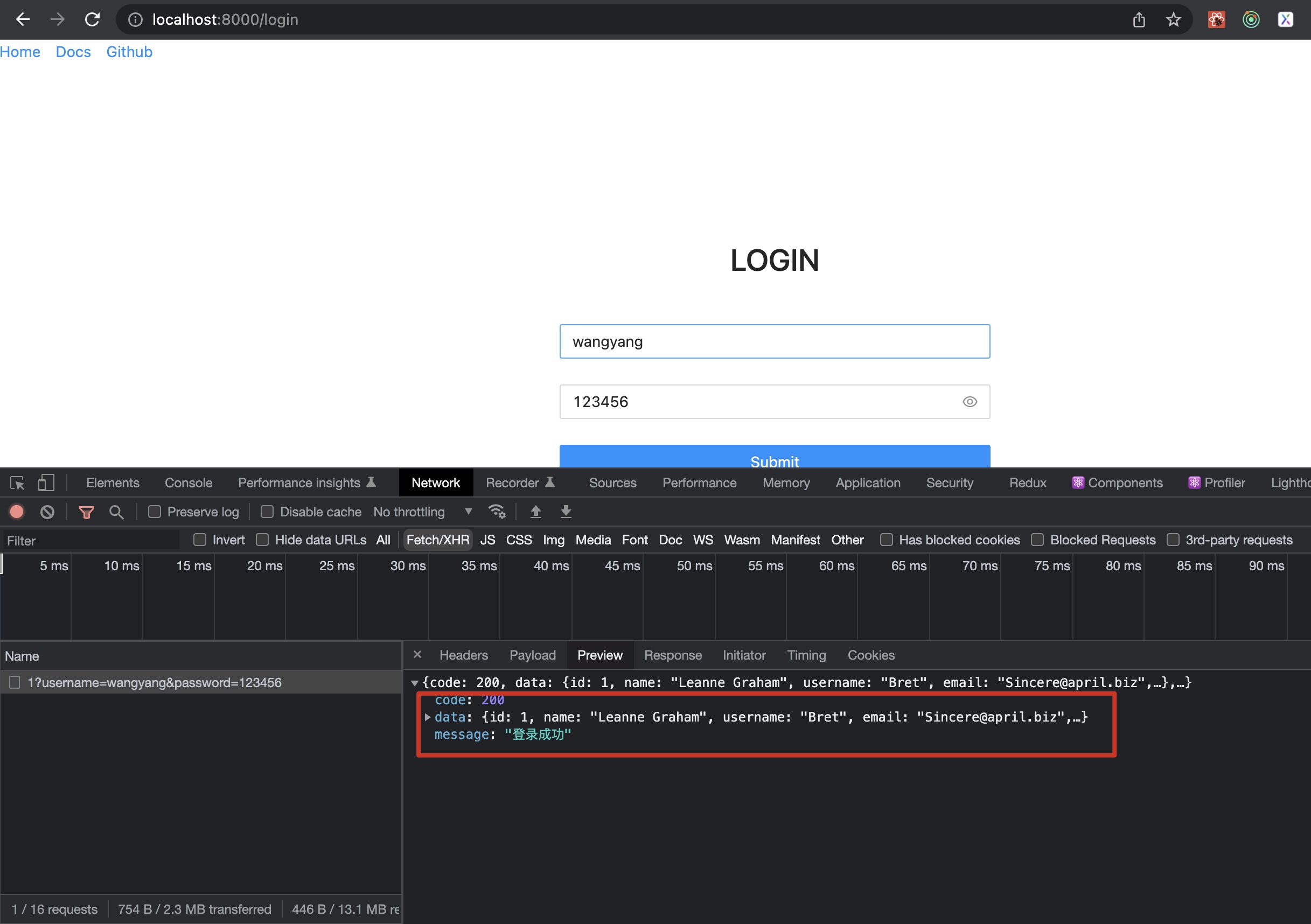Activate inspect element picker tool
The height and width of the screenshot is (924, 1311).
17,483
